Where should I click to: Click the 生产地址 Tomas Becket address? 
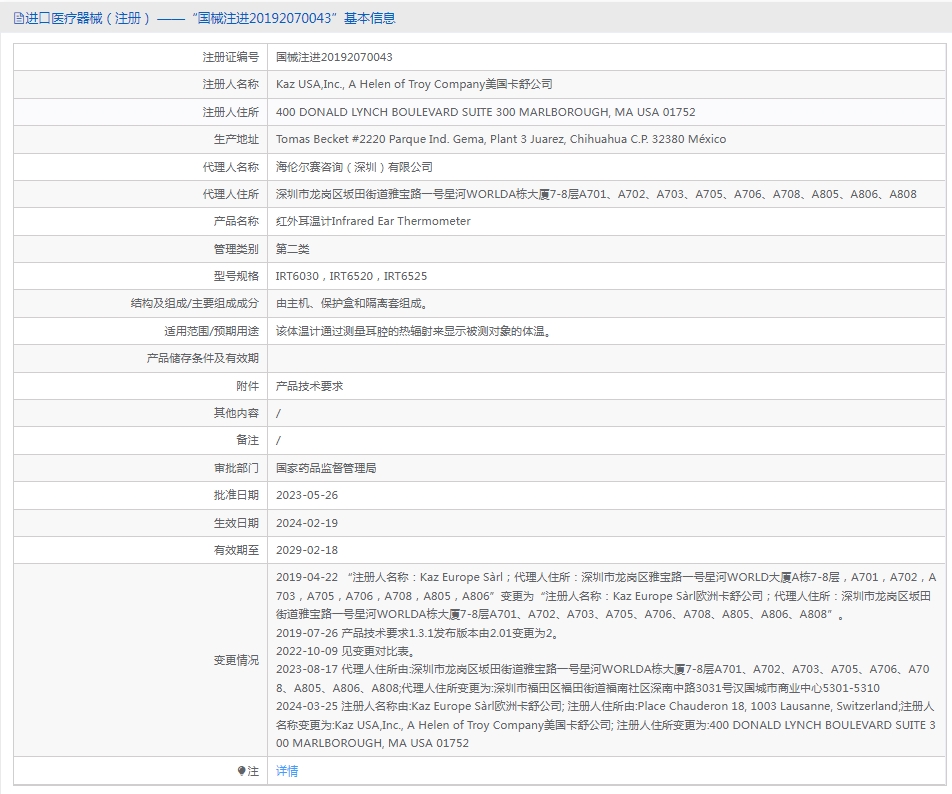coord(501,139)
